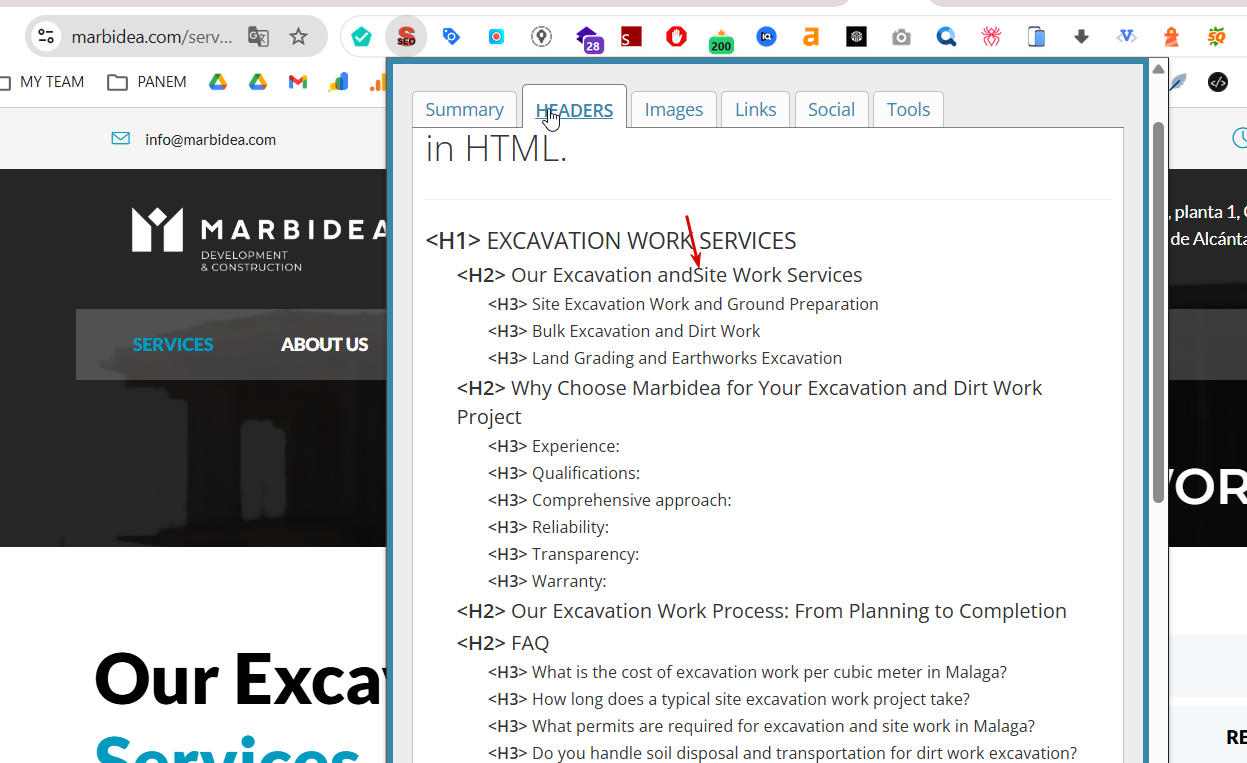
Task: Click the H3 Transparency: entry
Action: (x=563, y=554)
